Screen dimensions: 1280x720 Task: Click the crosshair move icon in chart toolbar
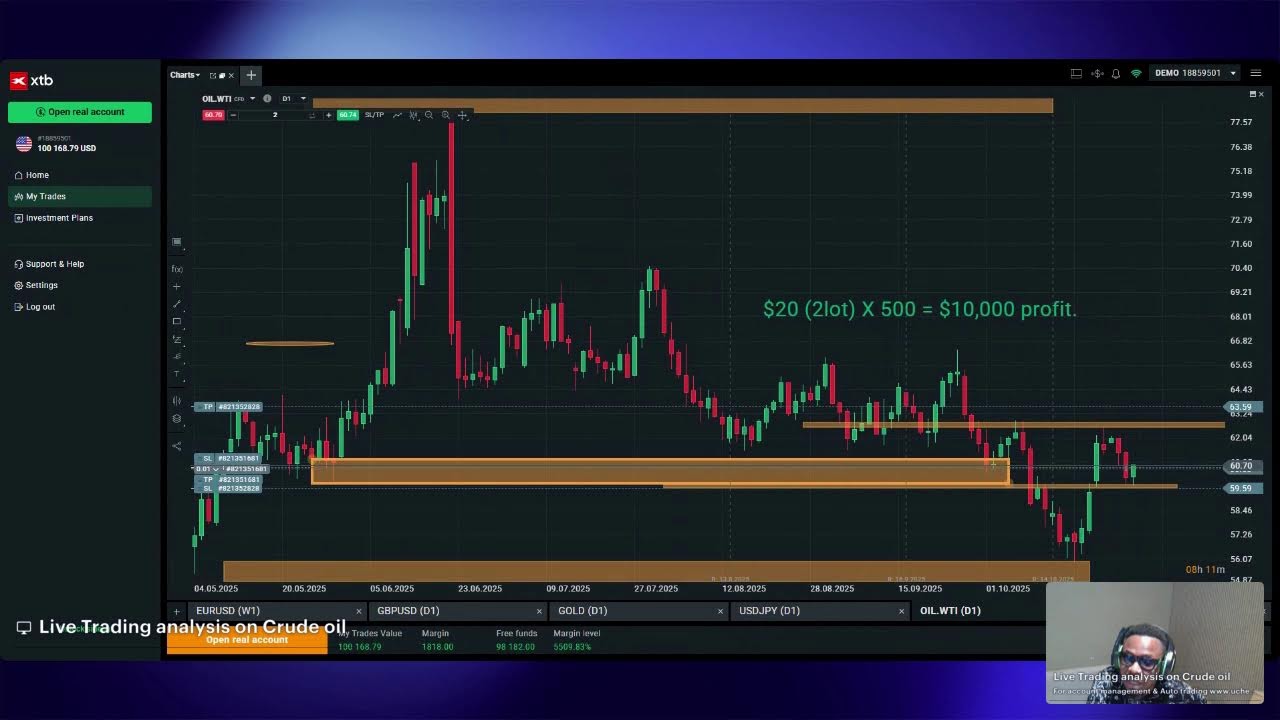coord(462,115)
